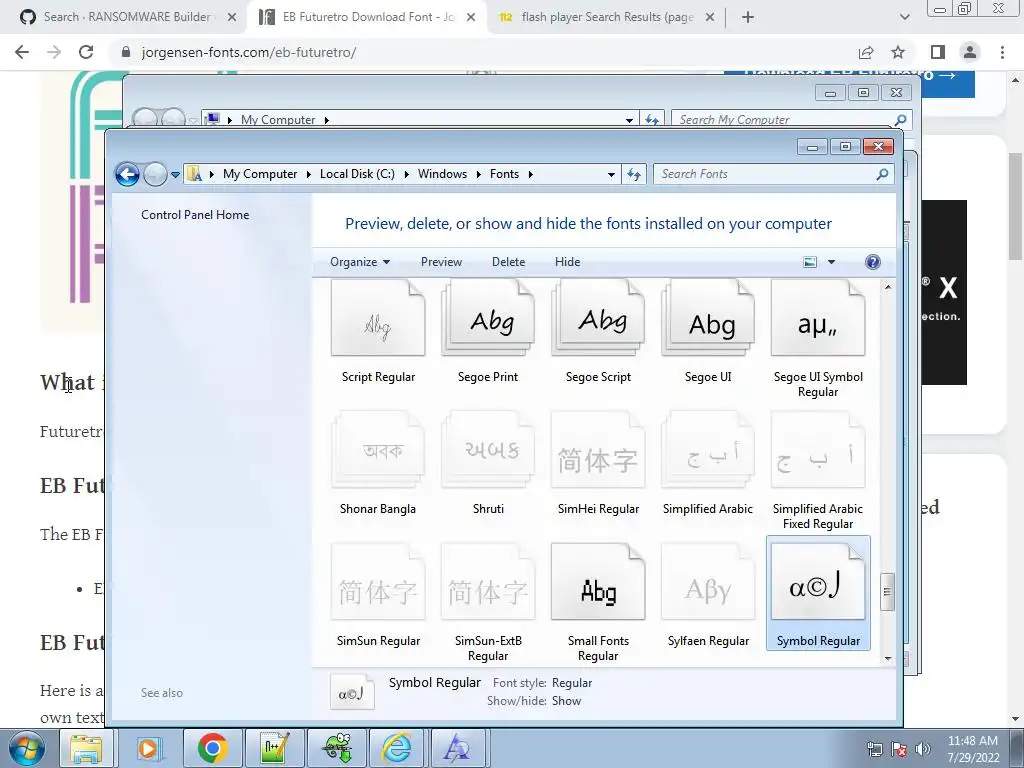Expand the Windows breadcrumb arrow
The width and height of the screenshot is (1024, 768).
478,174
